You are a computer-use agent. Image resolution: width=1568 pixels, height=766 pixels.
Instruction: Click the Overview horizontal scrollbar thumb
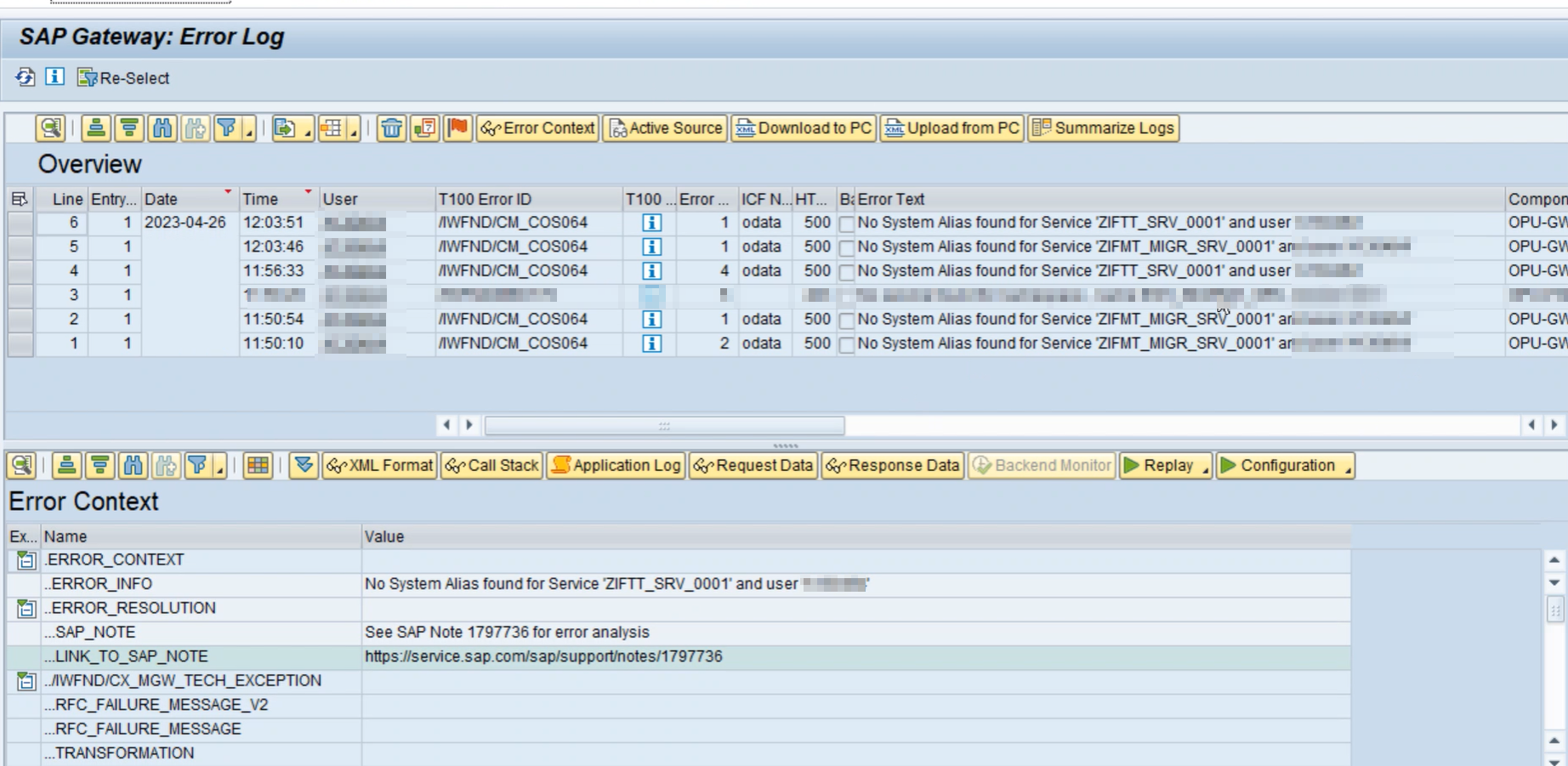pos(664,425)
